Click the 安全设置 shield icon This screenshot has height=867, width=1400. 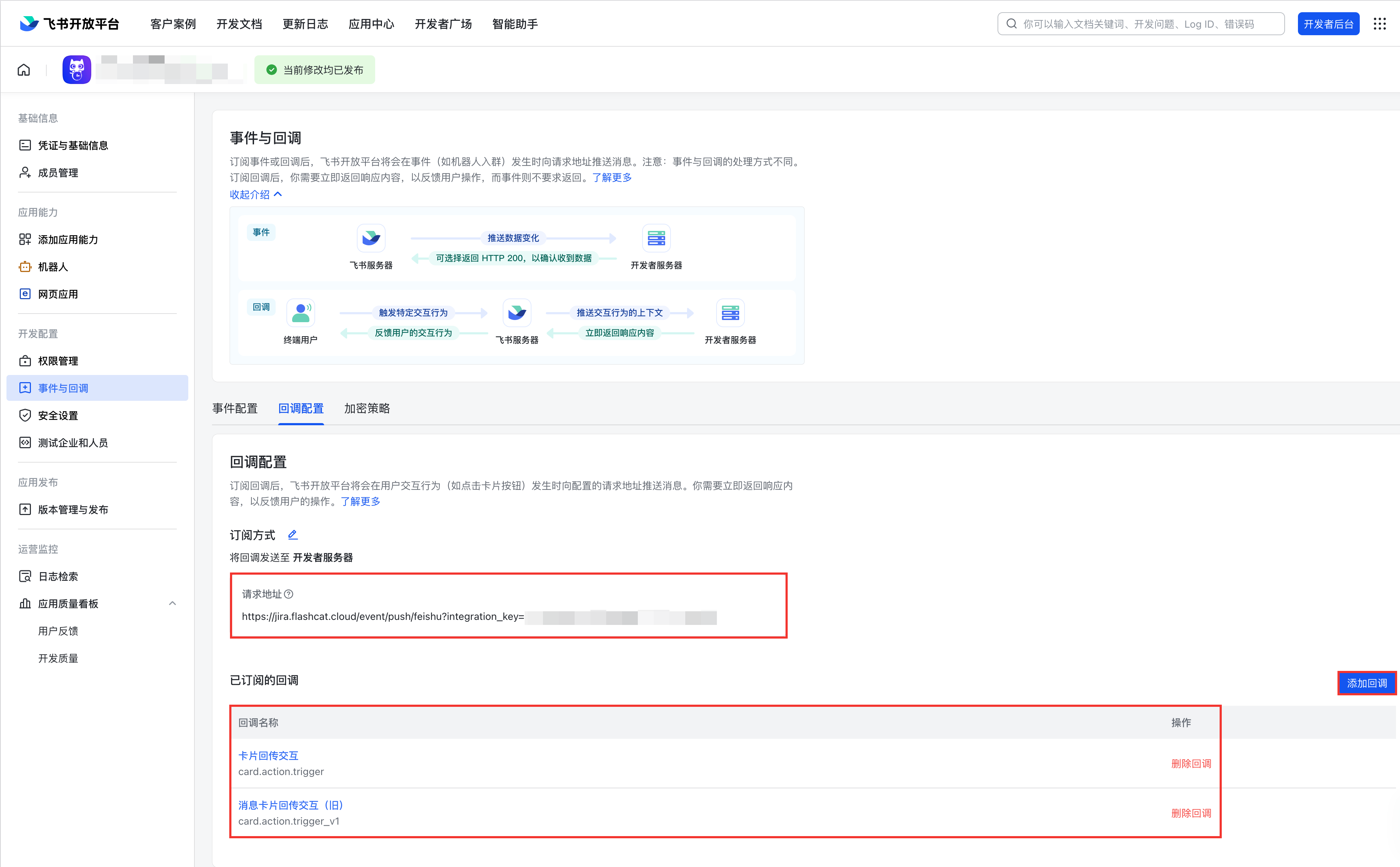25,415
